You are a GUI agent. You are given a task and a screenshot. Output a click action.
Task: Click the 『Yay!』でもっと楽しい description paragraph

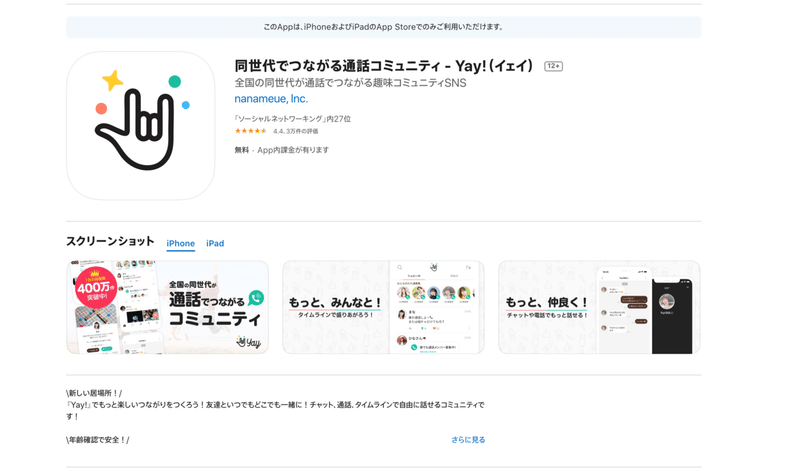pyautogui.click(x=276, y=410)
